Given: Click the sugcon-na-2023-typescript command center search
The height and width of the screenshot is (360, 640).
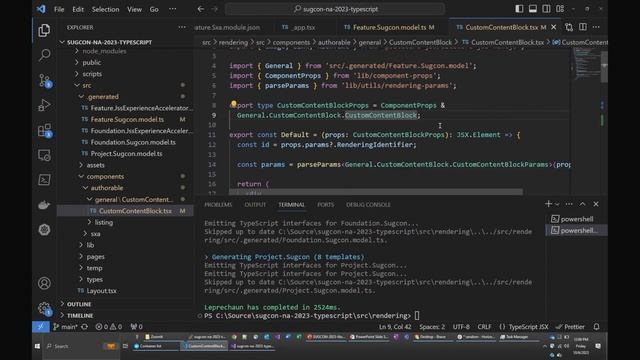Looking at the screenshot, I should tap(335, 9).
